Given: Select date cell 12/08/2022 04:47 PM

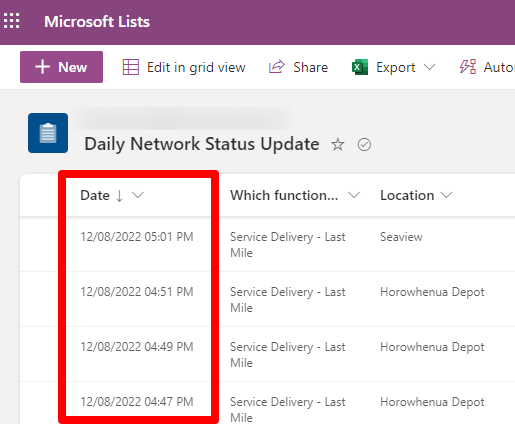Looking at the screenshot, I should tap(137, 402).
